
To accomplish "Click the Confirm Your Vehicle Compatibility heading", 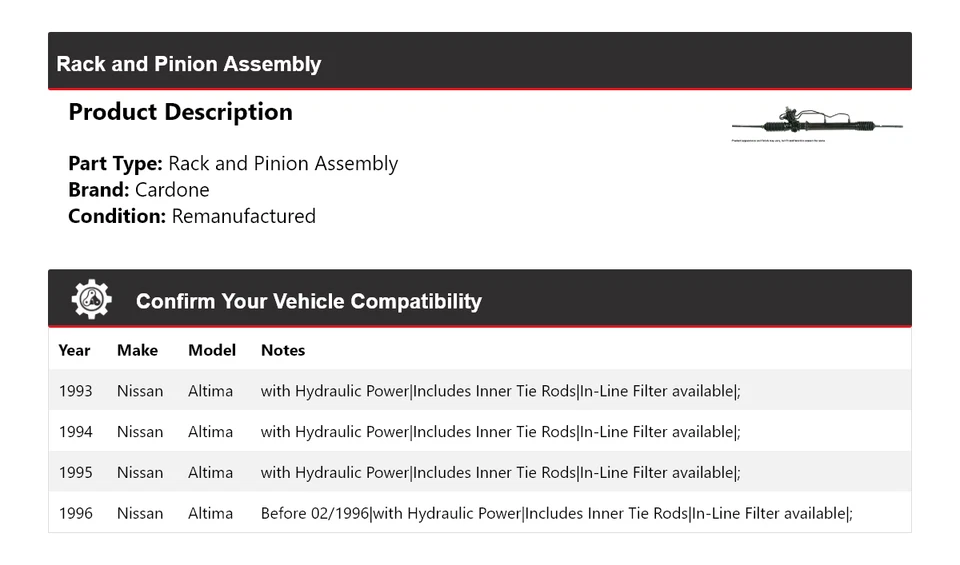I will coord(308,301).
